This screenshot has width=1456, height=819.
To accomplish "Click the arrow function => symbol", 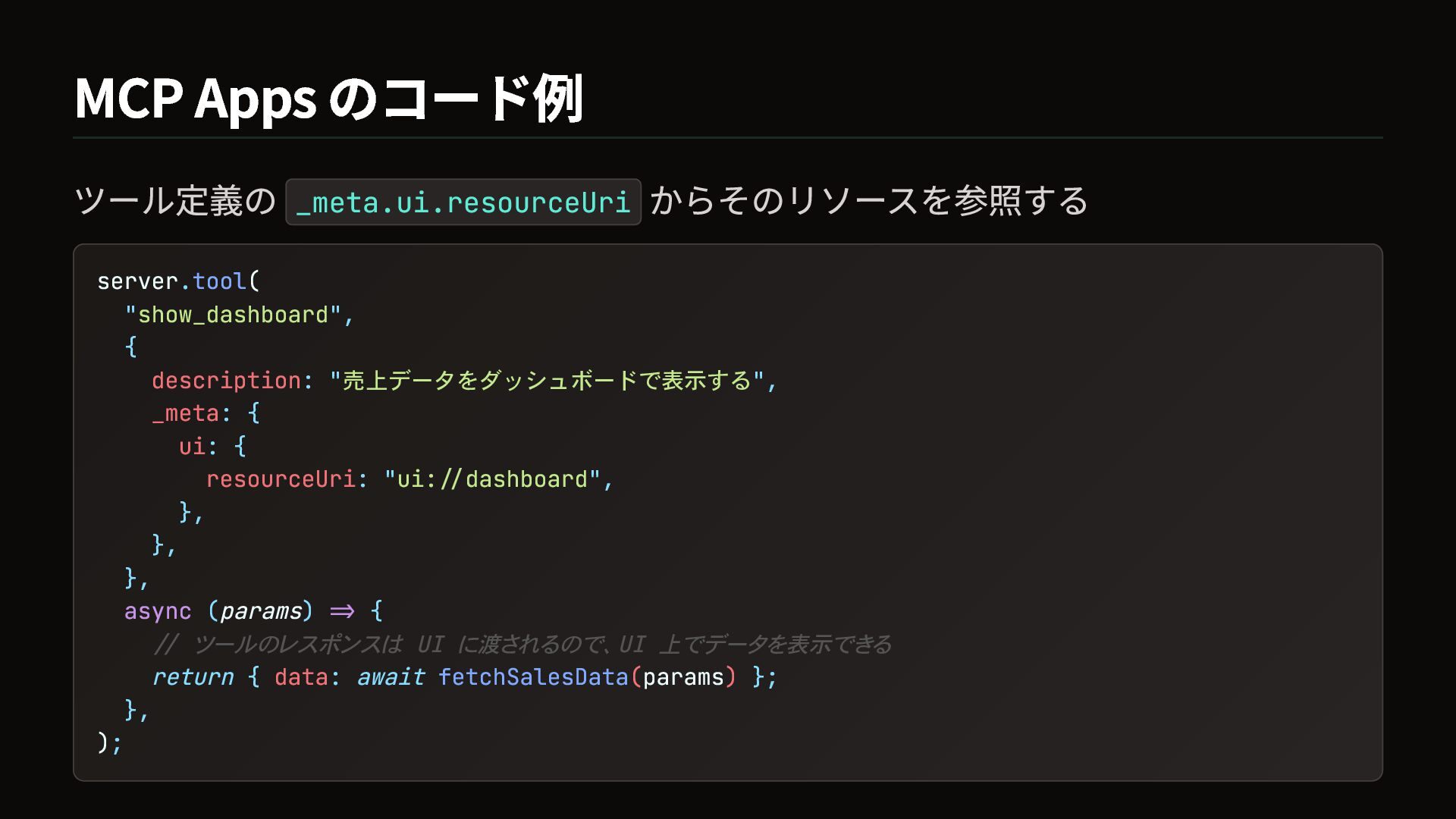I will [x=342, y=611].
